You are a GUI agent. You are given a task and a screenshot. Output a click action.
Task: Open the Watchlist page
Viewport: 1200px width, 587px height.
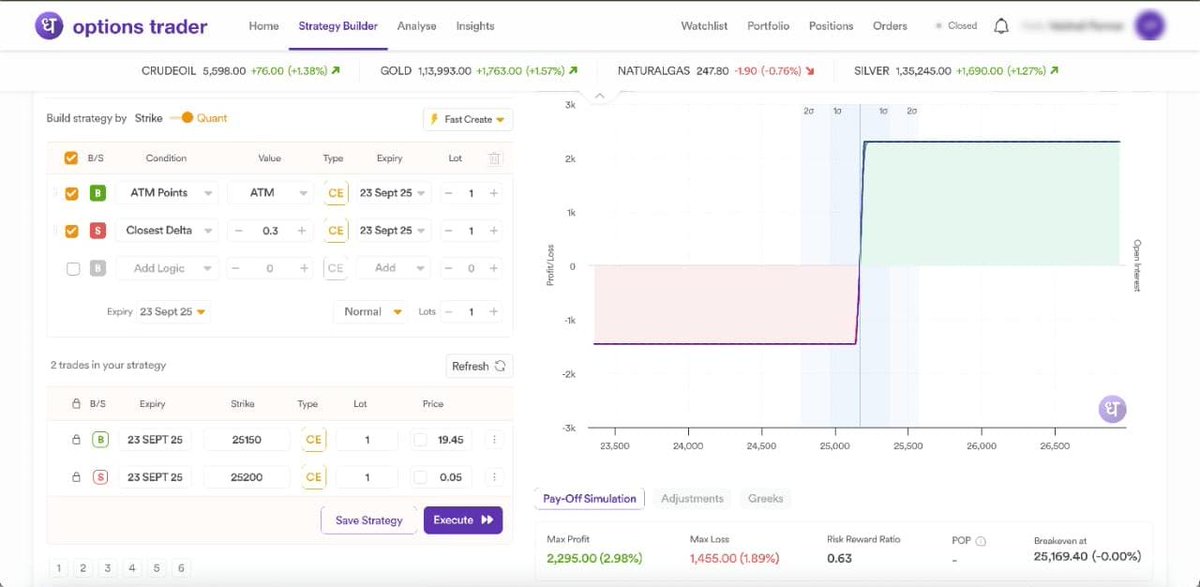pyautogui.click(x=704, y=26)
